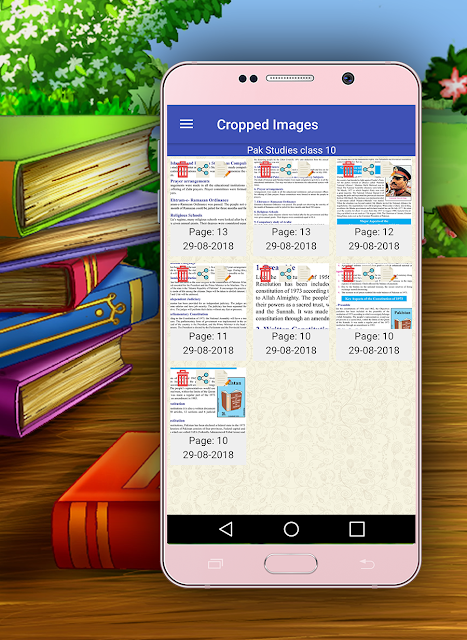Tap the Android back triangle button
Screen dimensions: 467x640
coord(226,529)
